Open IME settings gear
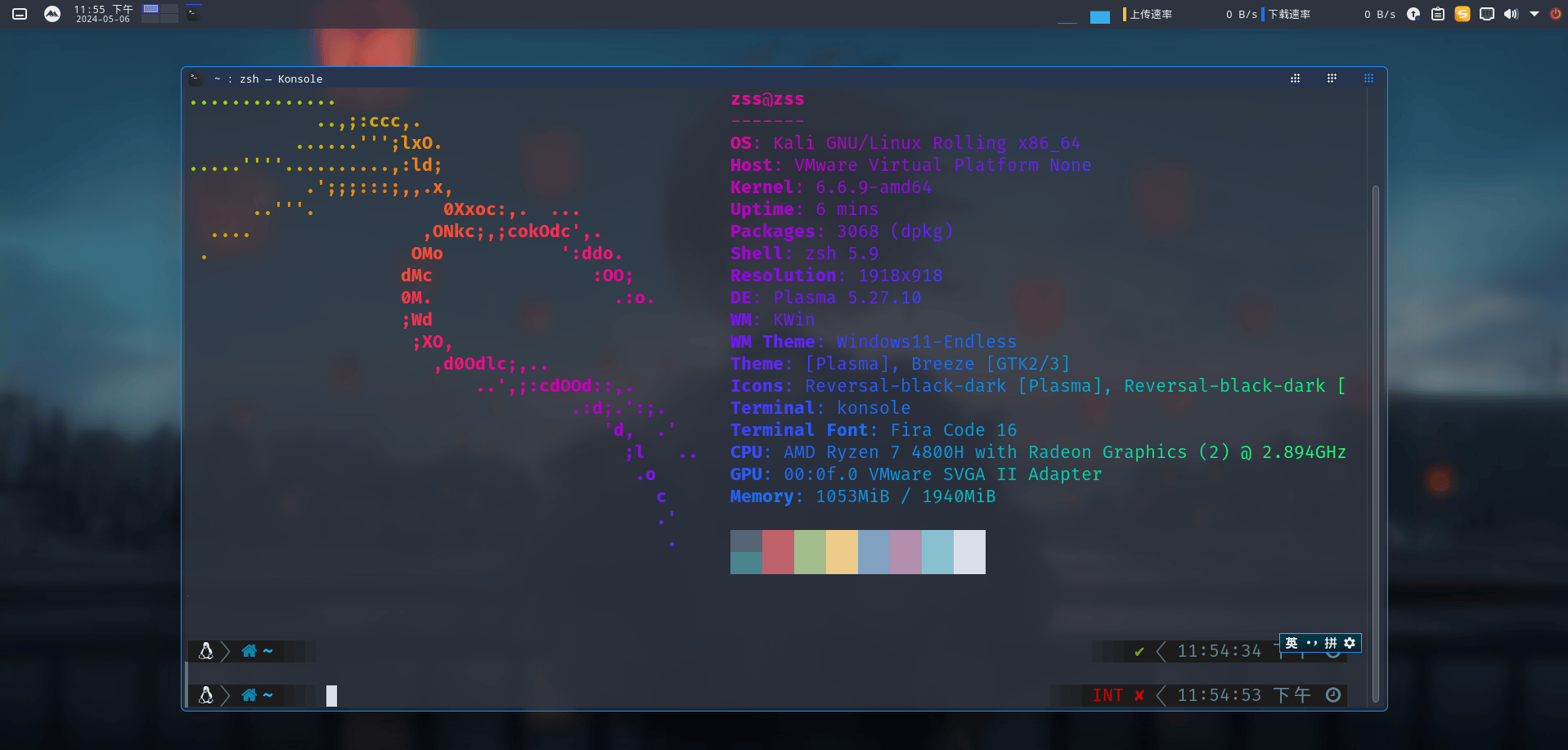 1350,643
